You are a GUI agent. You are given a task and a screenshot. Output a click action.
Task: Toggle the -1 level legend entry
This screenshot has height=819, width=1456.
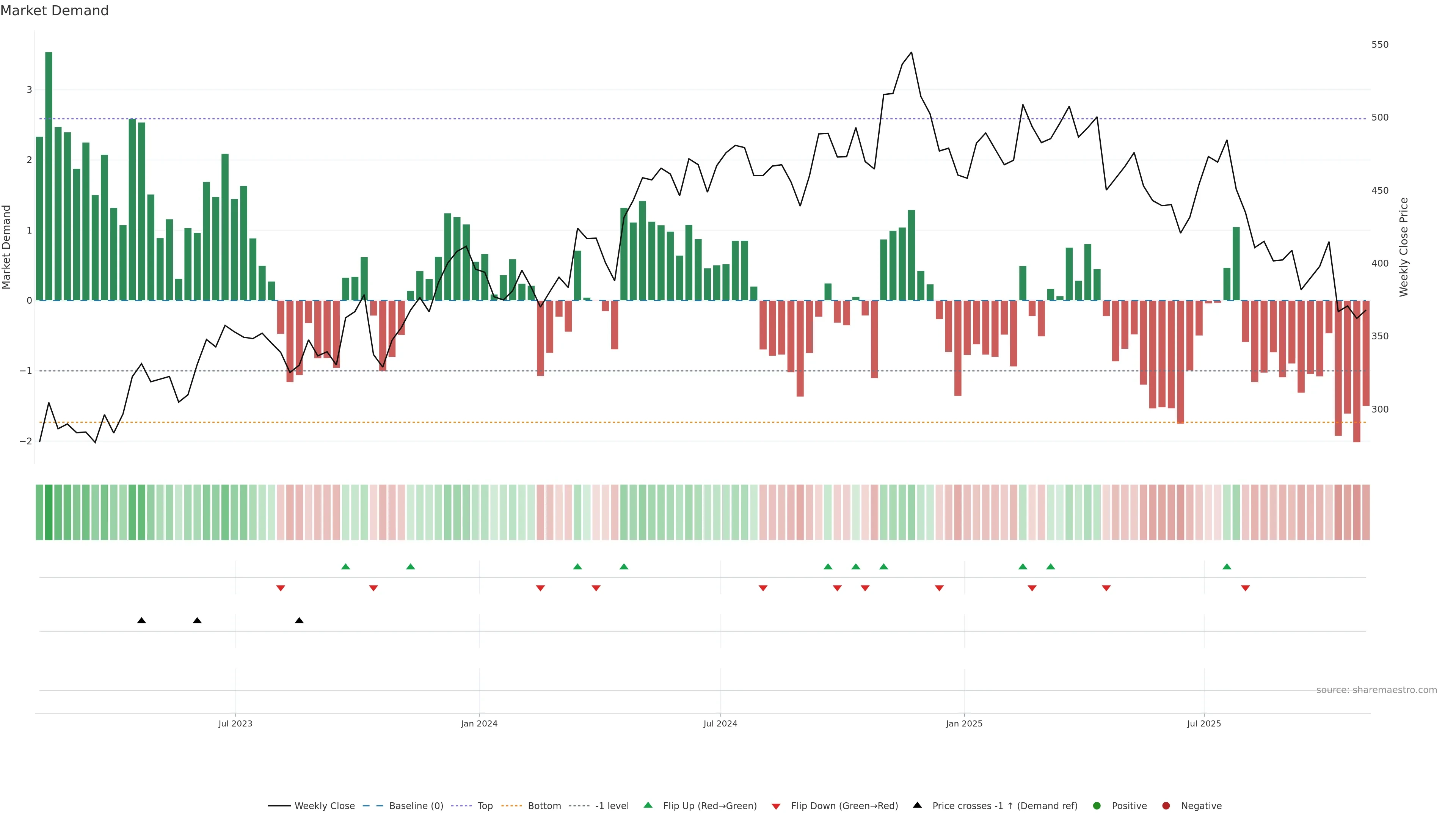[612, 805]
